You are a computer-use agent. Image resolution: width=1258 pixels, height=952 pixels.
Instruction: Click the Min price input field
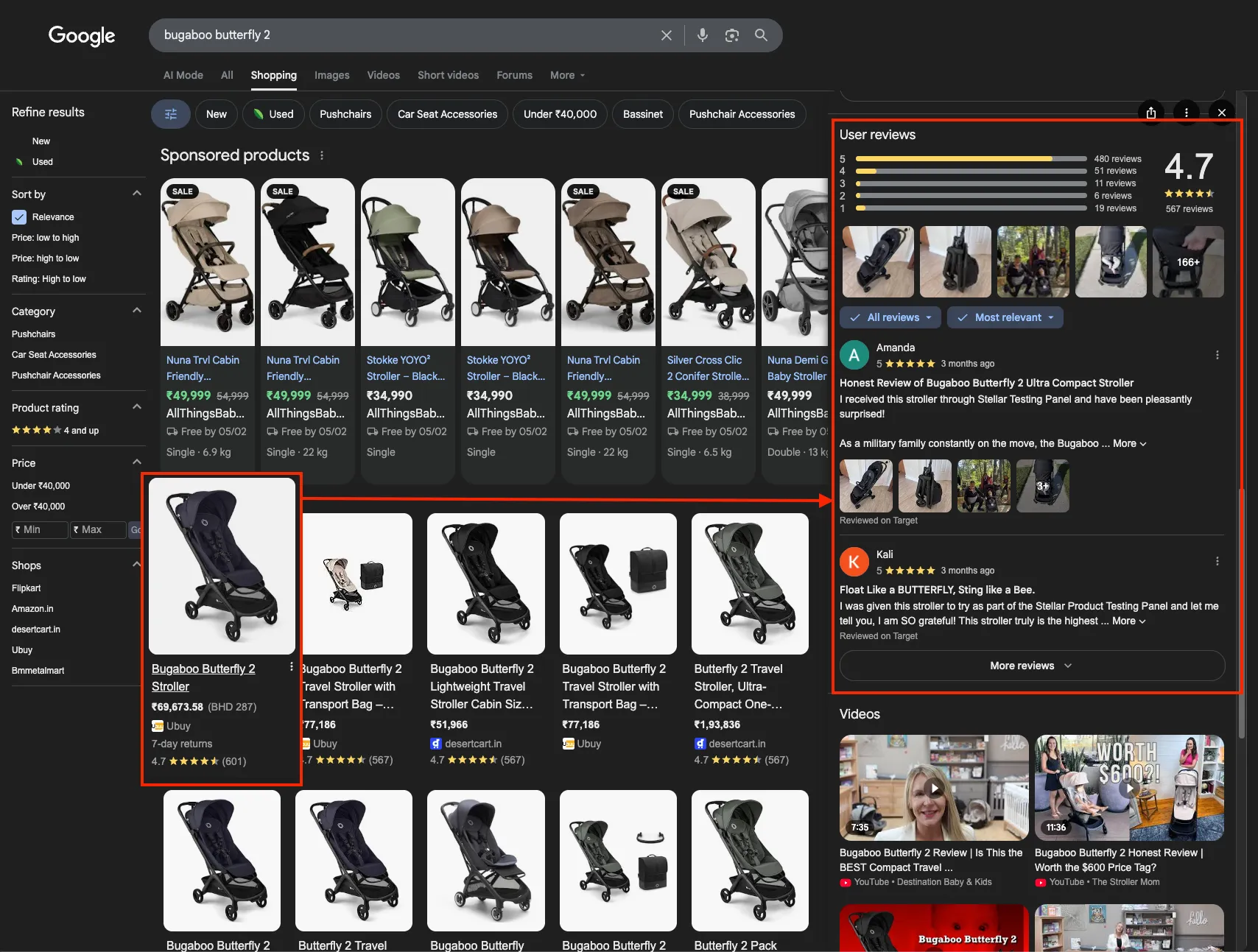(x=40, y=529)
